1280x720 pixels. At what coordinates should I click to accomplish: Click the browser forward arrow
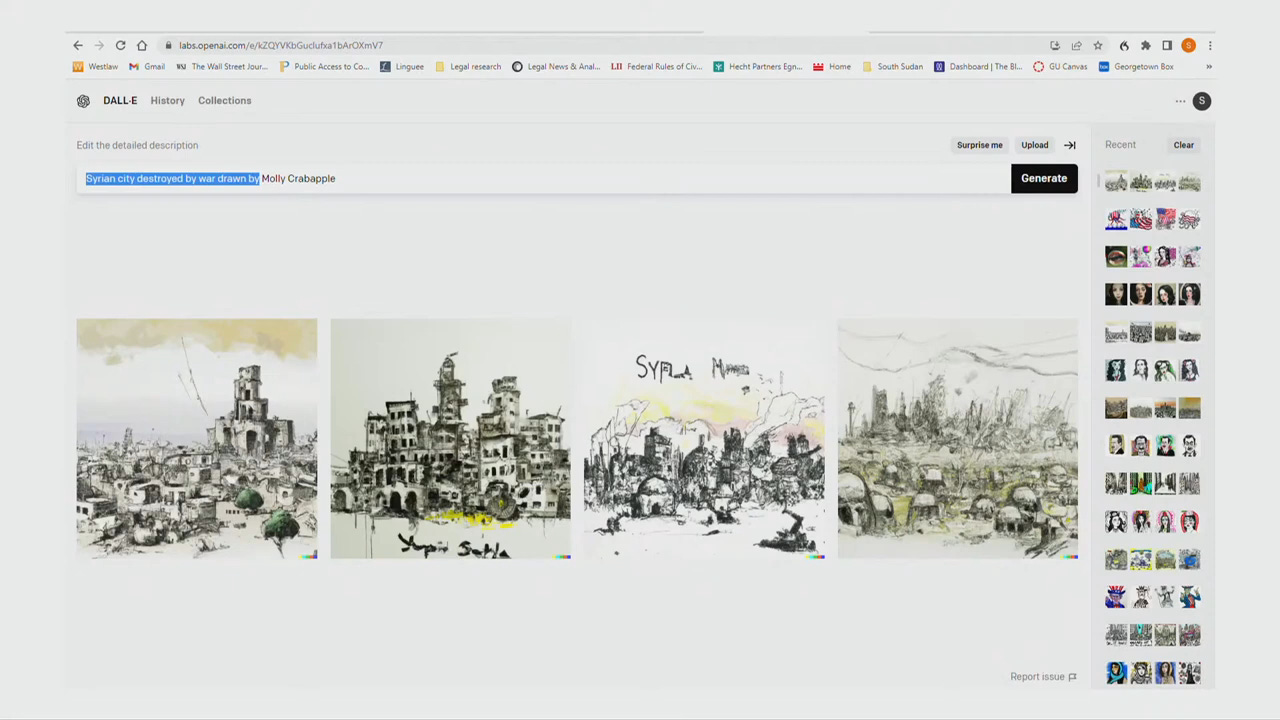click(x=99, y=45)
